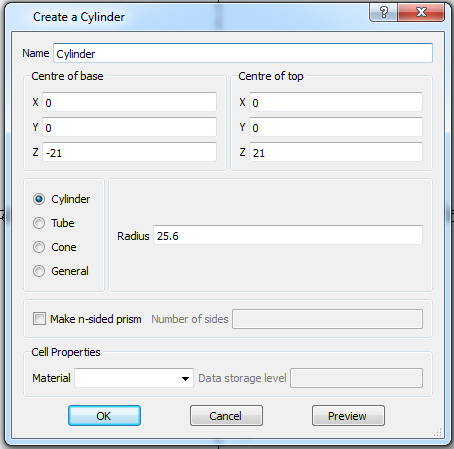
Task: Click the Cancel button
Action: (226, 416)
